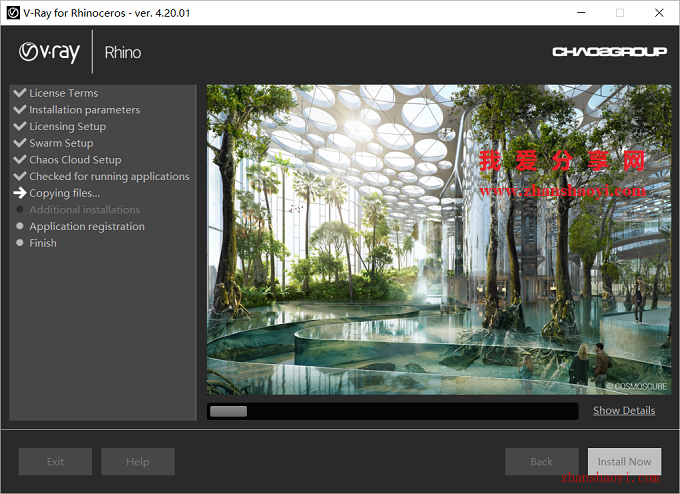Close the V-Ray installer window
The width and height of the screenshot is (680, 494).
pyautogui.click(x=659, y=13)
